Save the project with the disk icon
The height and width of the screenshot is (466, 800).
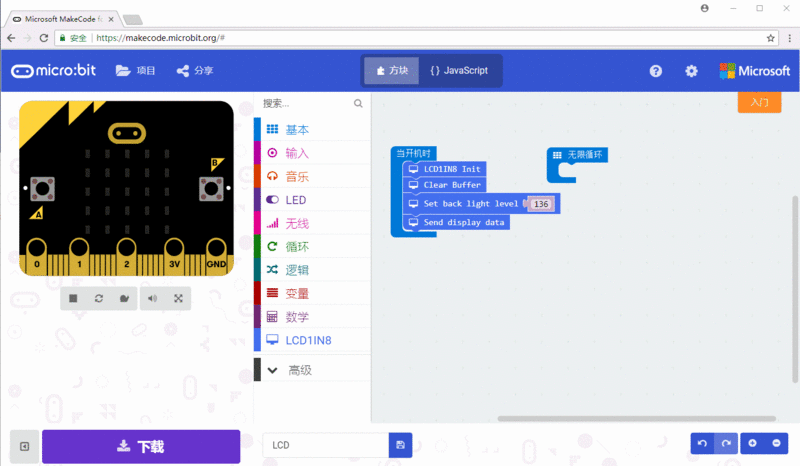point(401,445)
